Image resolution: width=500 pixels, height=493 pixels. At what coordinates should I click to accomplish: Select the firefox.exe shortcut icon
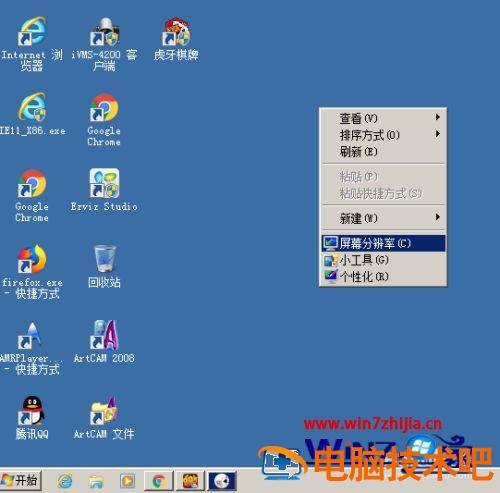coord(32,259)
